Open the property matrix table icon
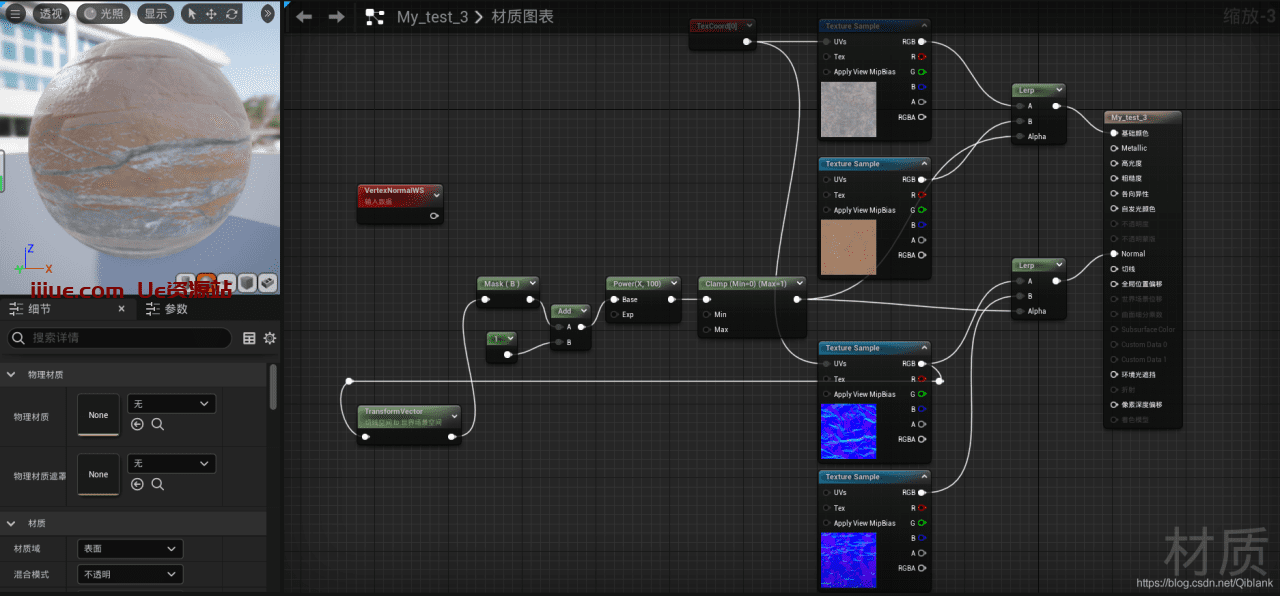This screenshot has height=596, width=1280. coord(249,339)
